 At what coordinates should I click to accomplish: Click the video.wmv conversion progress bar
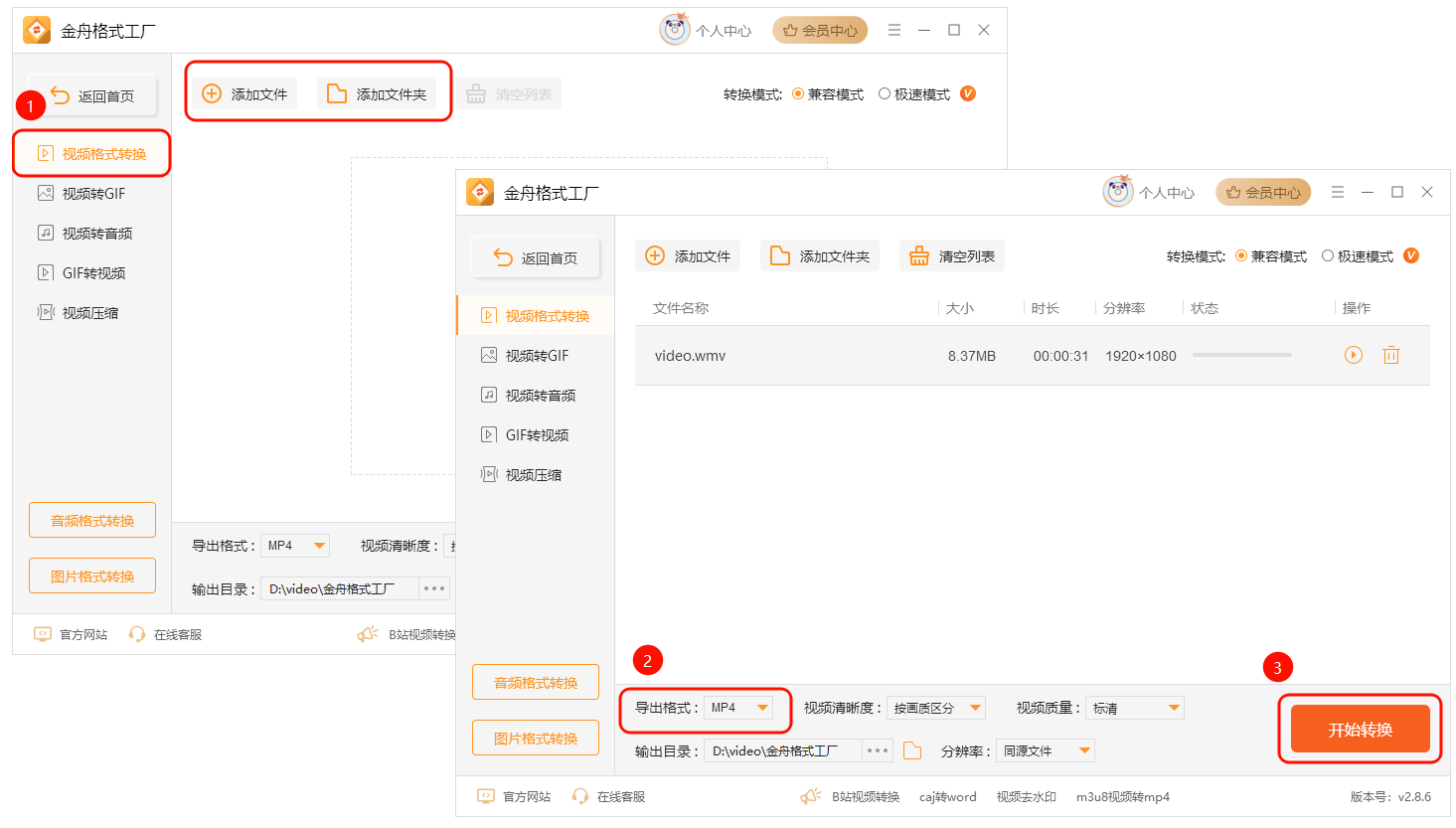(1242, 355)
